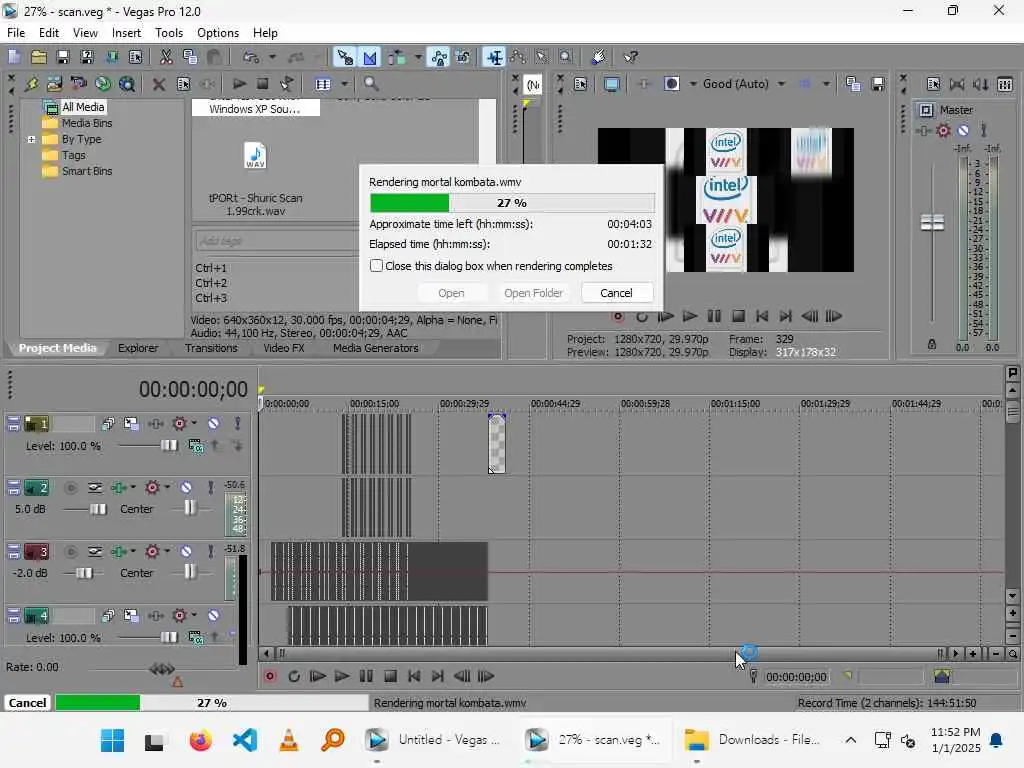Open VLC media player from the taskbar
This screenshot has width=1024, height=768.
click(x=289, y=740)
